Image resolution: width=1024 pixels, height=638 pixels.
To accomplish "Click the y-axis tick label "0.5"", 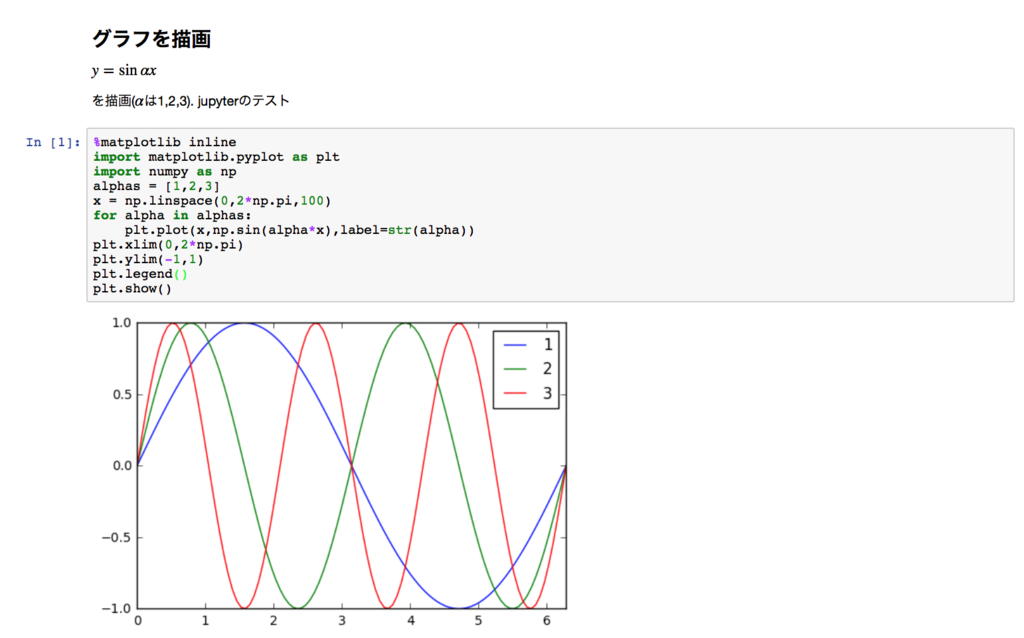I will coord(121,394).
